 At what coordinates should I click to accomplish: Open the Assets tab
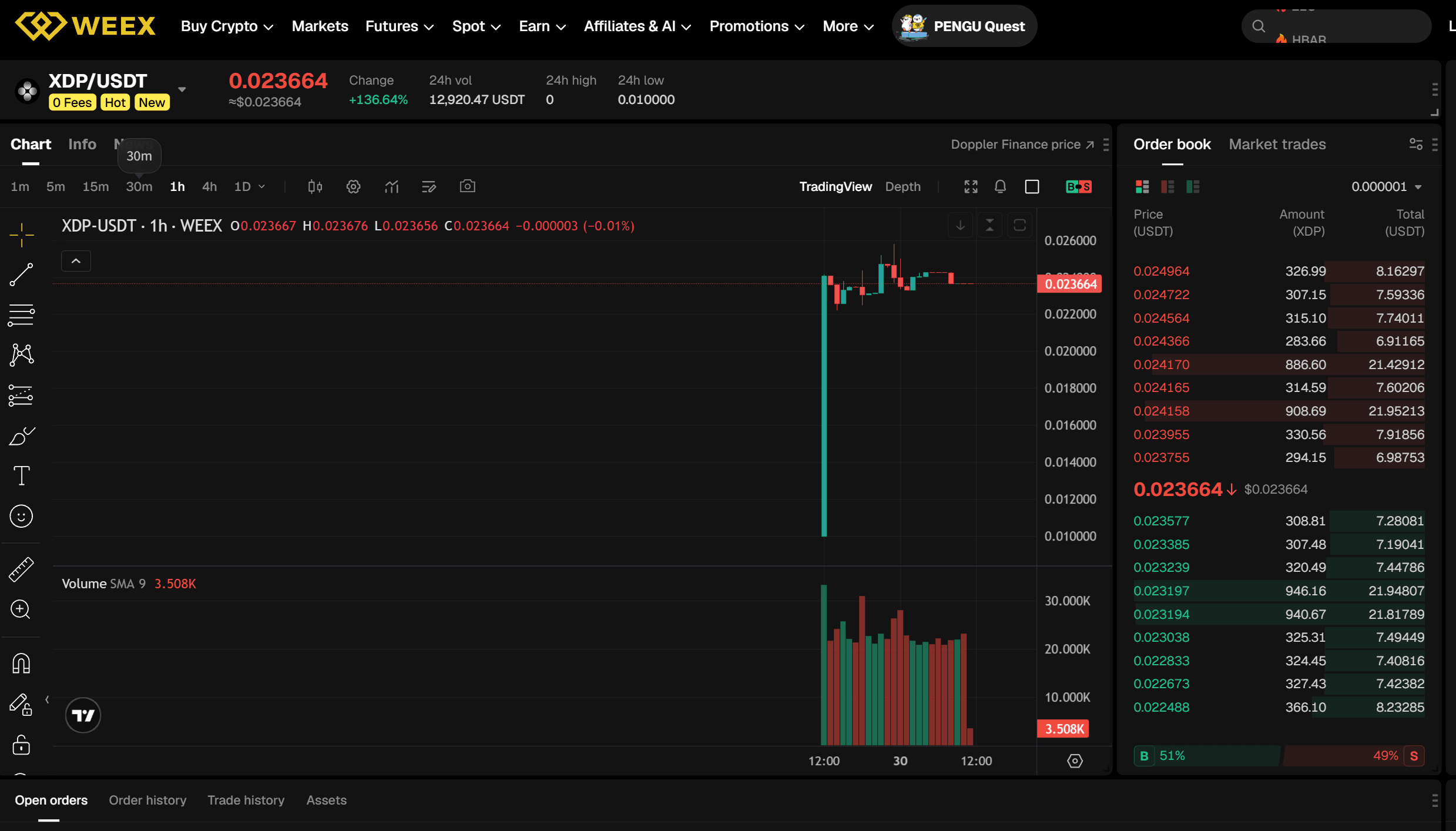tap(327, 800)
